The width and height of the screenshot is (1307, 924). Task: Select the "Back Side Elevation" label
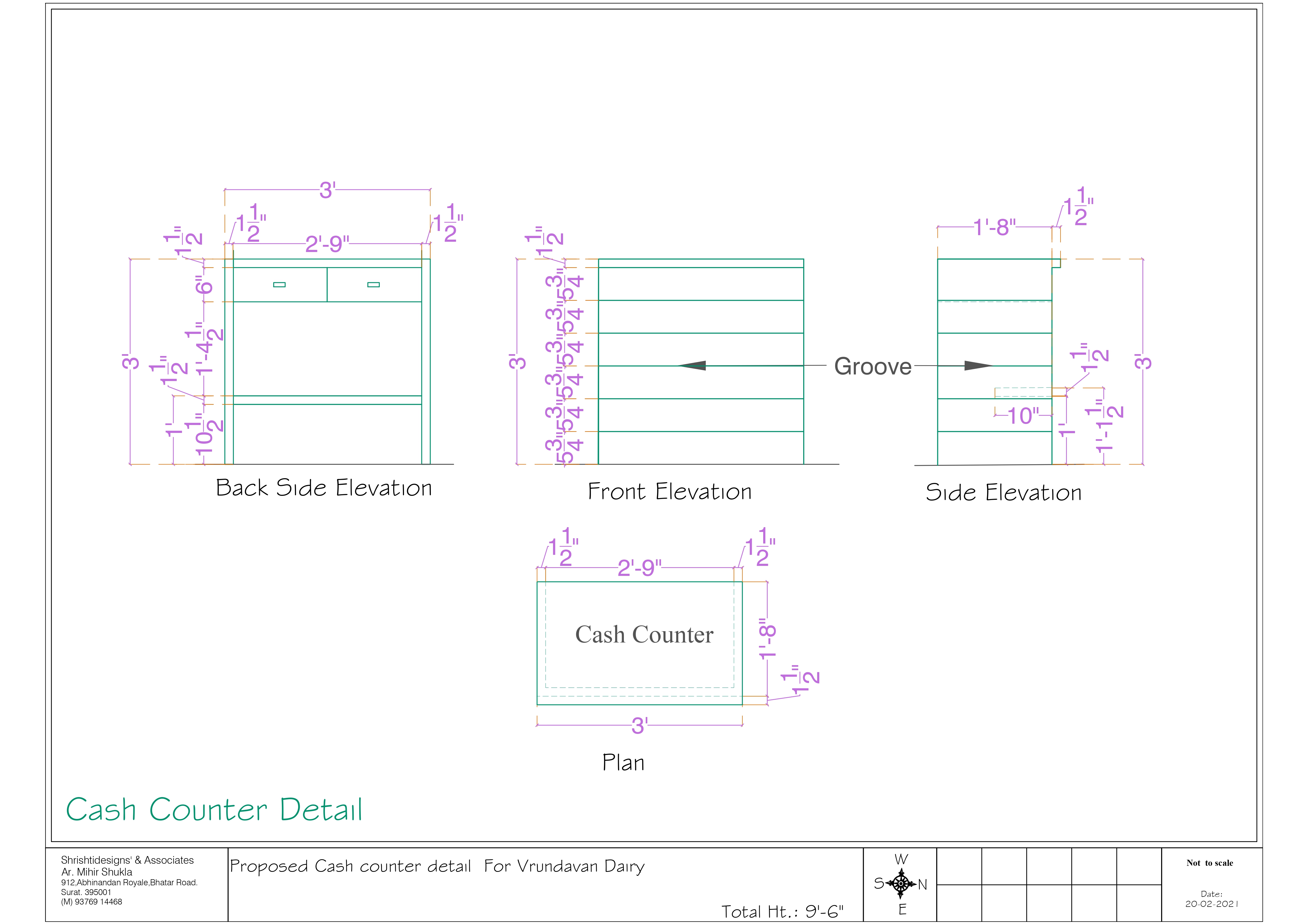point(323,488)
